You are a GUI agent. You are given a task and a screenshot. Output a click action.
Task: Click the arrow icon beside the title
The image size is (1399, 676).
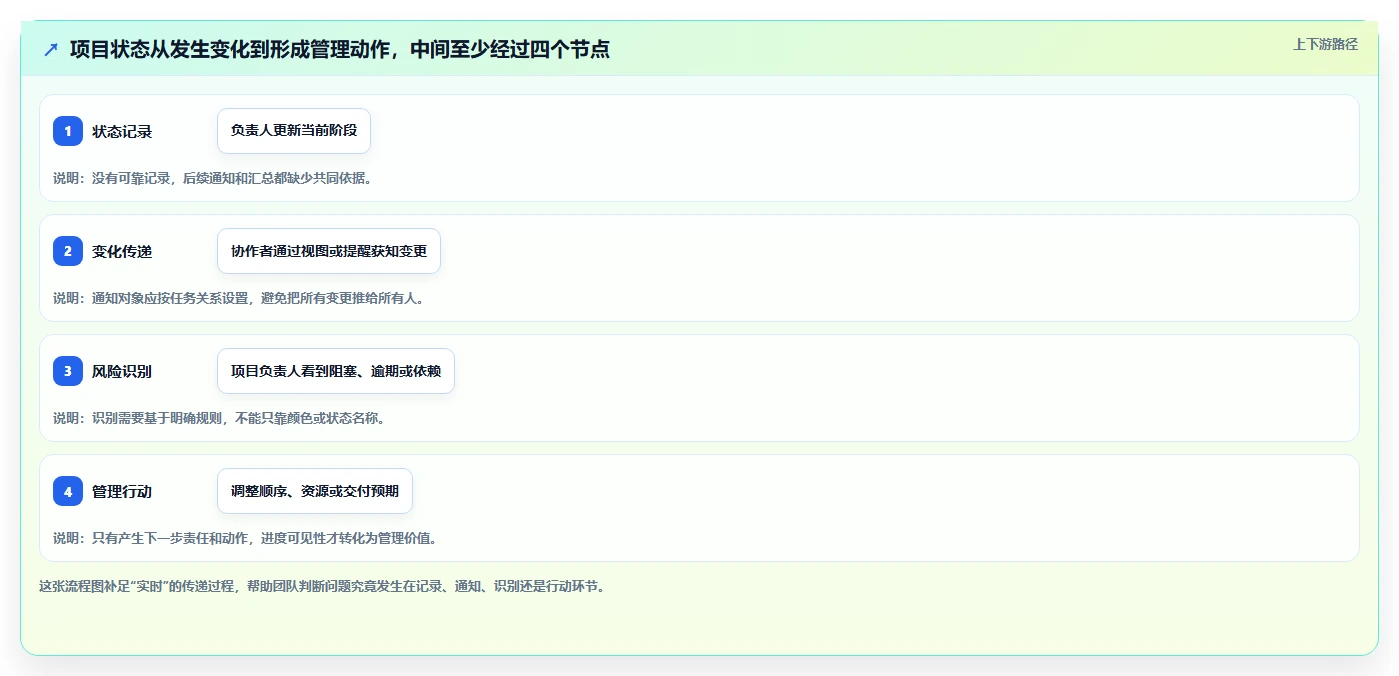tap(51, 49)
